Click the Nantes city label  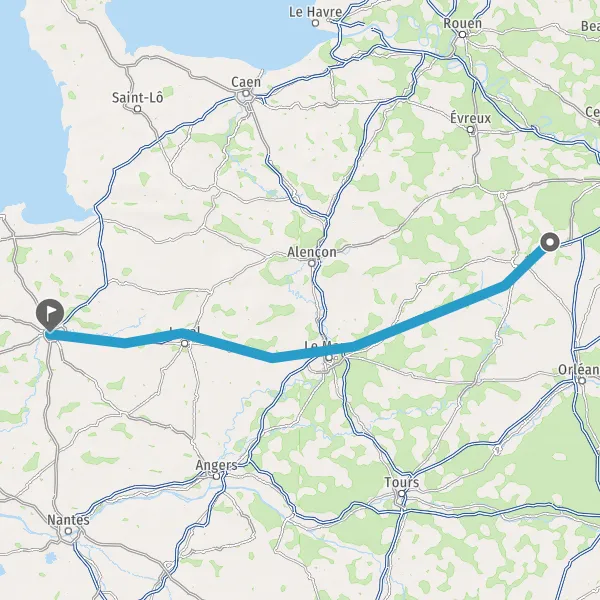coord(68,520)
